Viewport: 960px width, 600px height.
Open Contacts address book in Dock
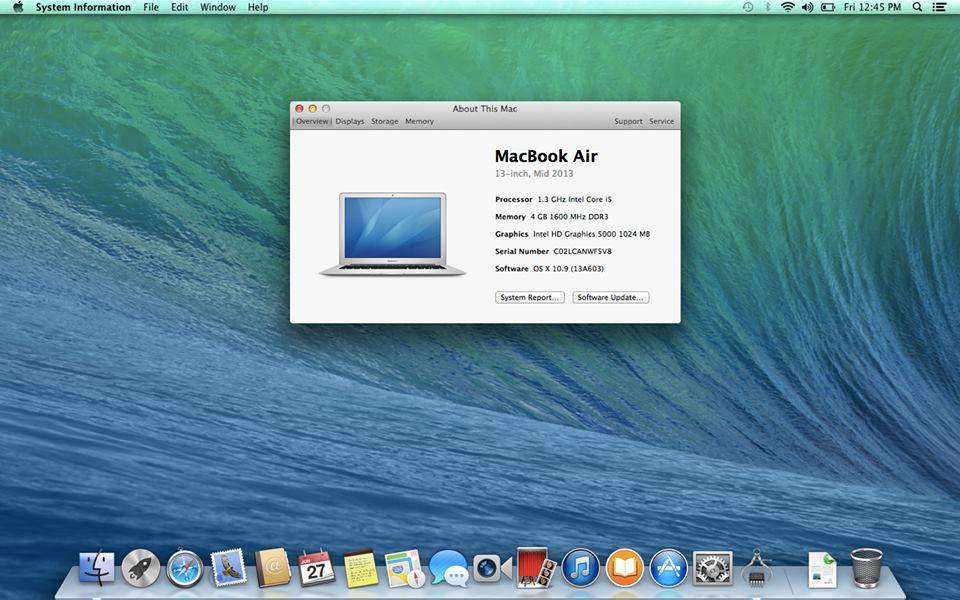click(273, 568)
